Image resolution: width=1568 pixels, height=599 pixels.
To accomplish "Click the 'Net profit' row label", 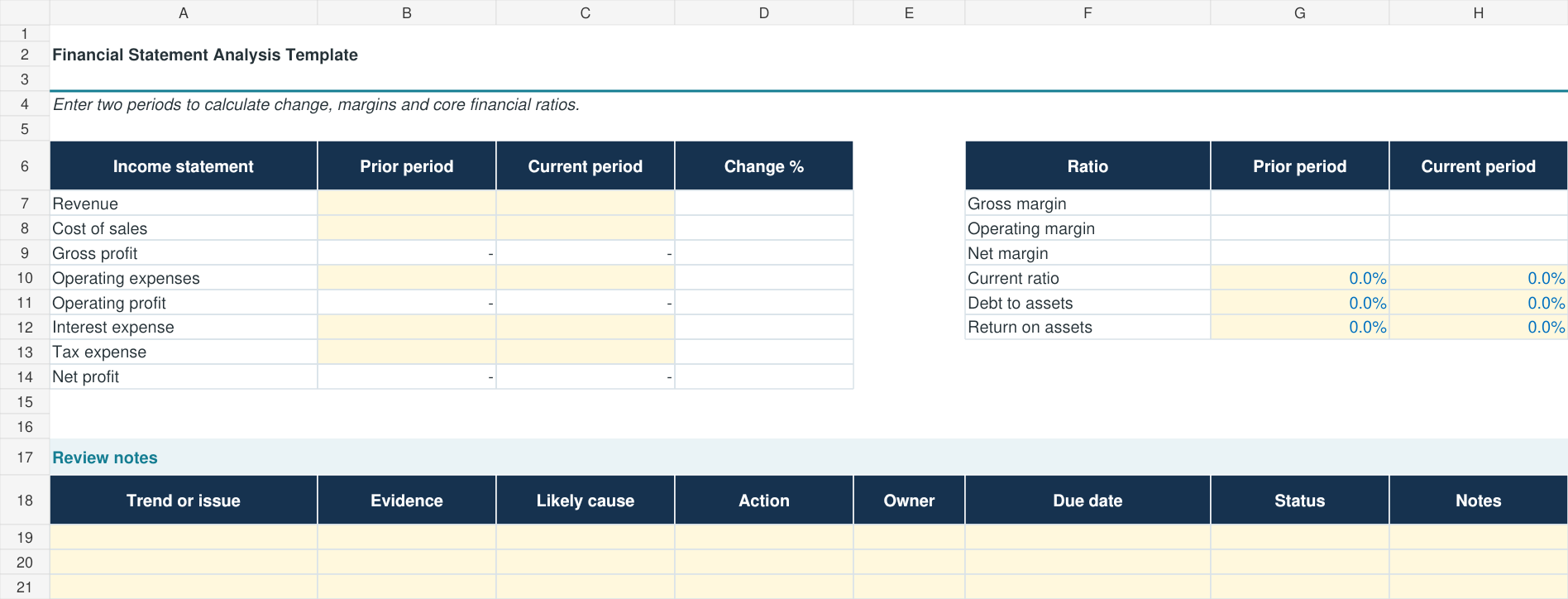I will [x=86, y=376].
